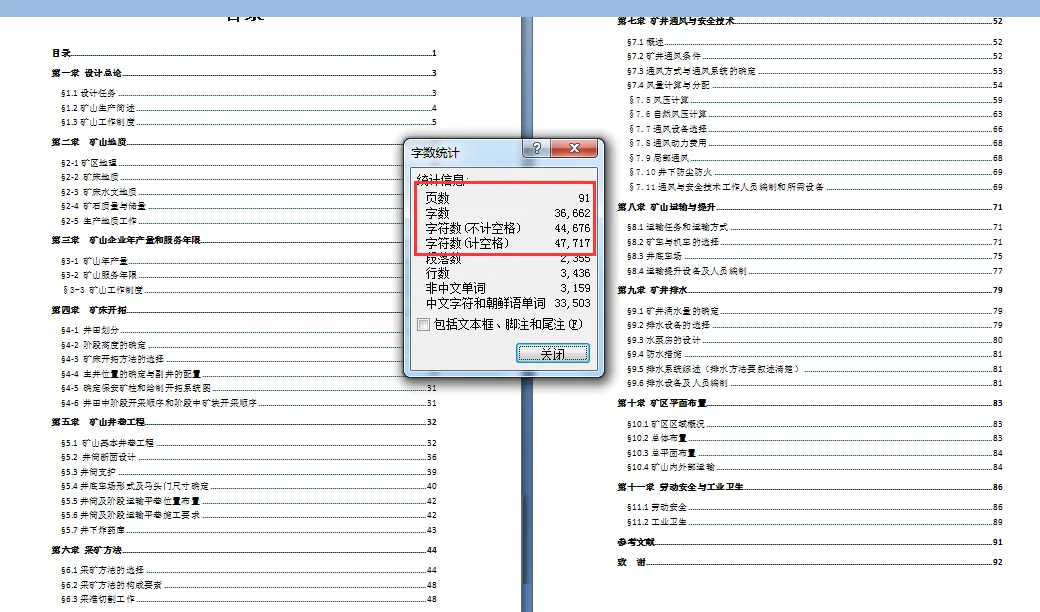Click the Help icon on the Word Count dialog

pos(539,147)
